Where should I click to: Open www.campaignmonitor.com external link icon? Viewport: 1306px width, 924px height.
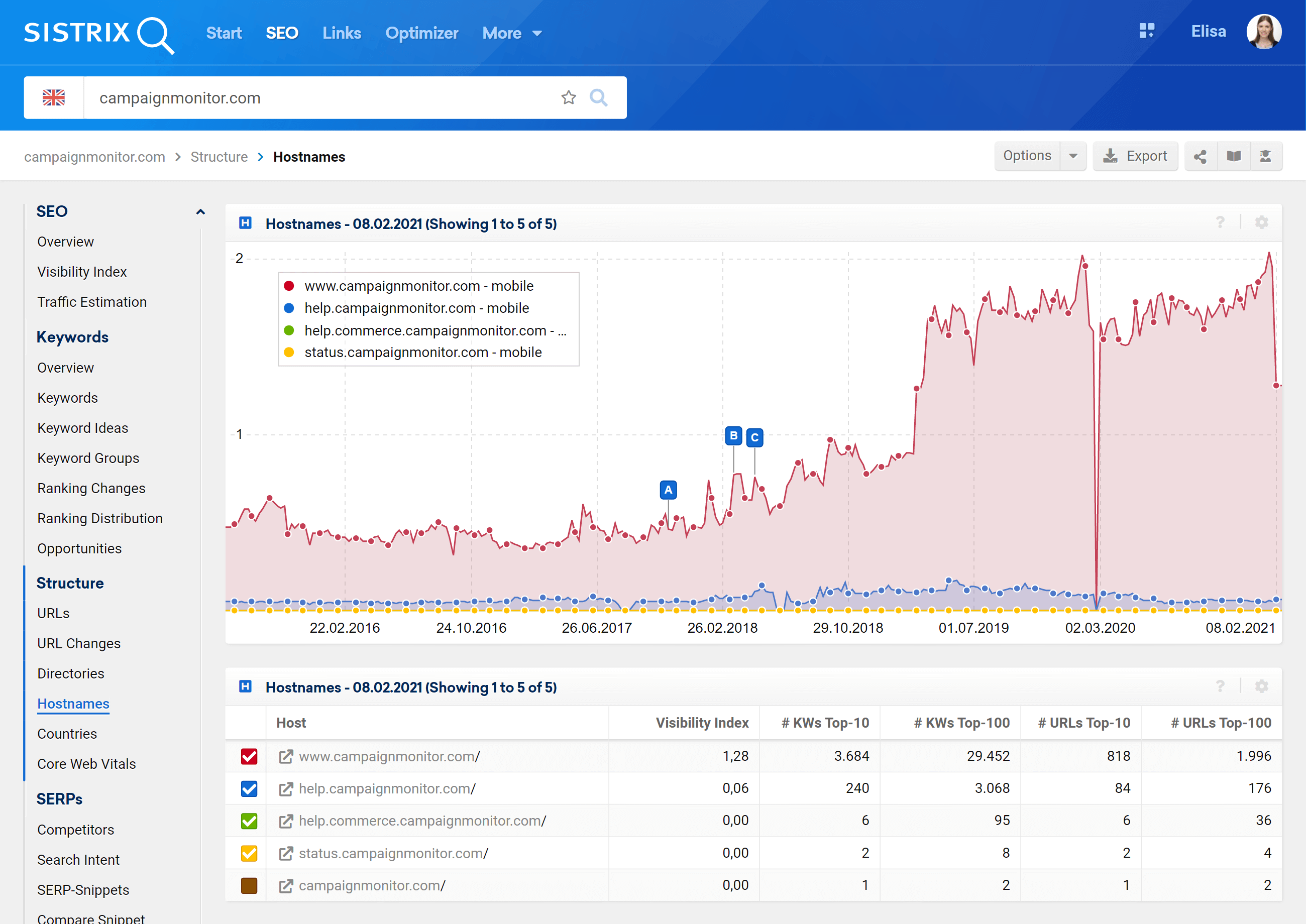point(286,757)
